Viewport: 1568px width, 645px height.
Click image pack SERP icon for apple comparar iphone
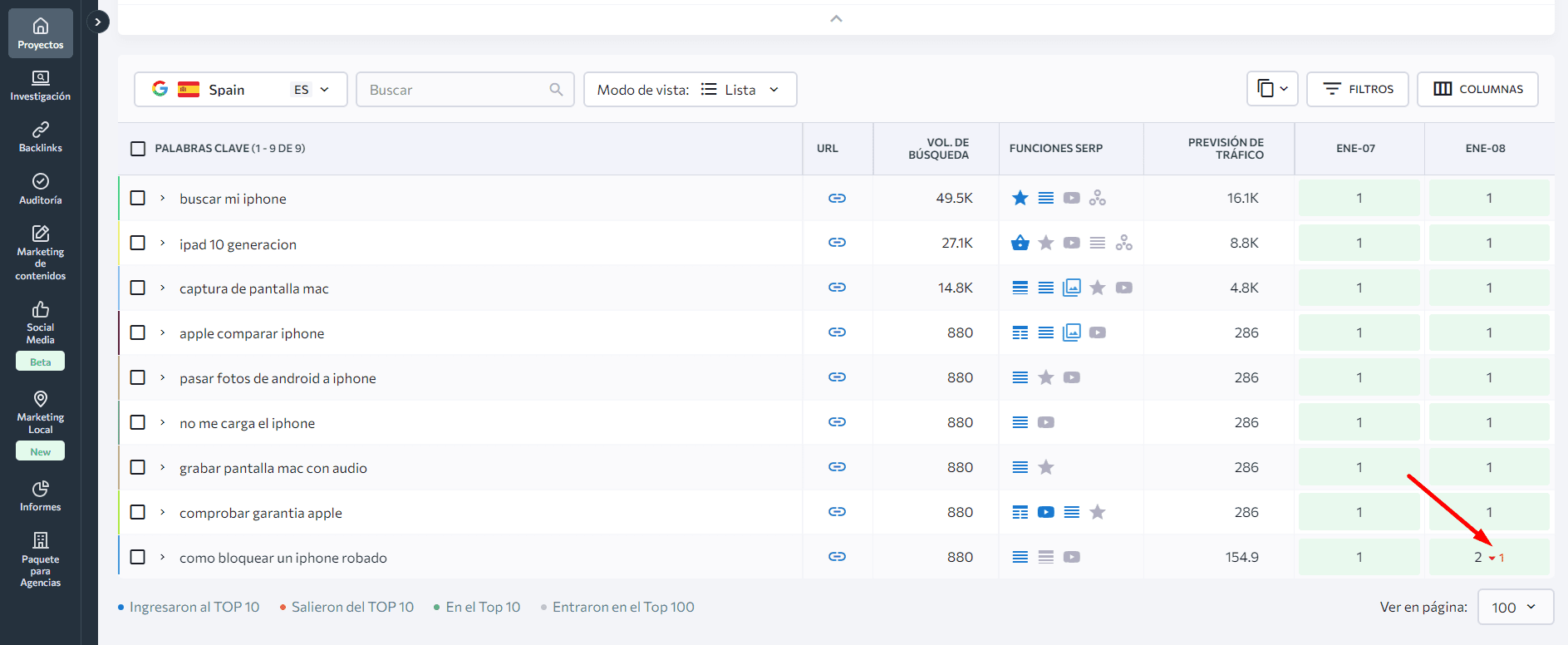point(1072,332)
